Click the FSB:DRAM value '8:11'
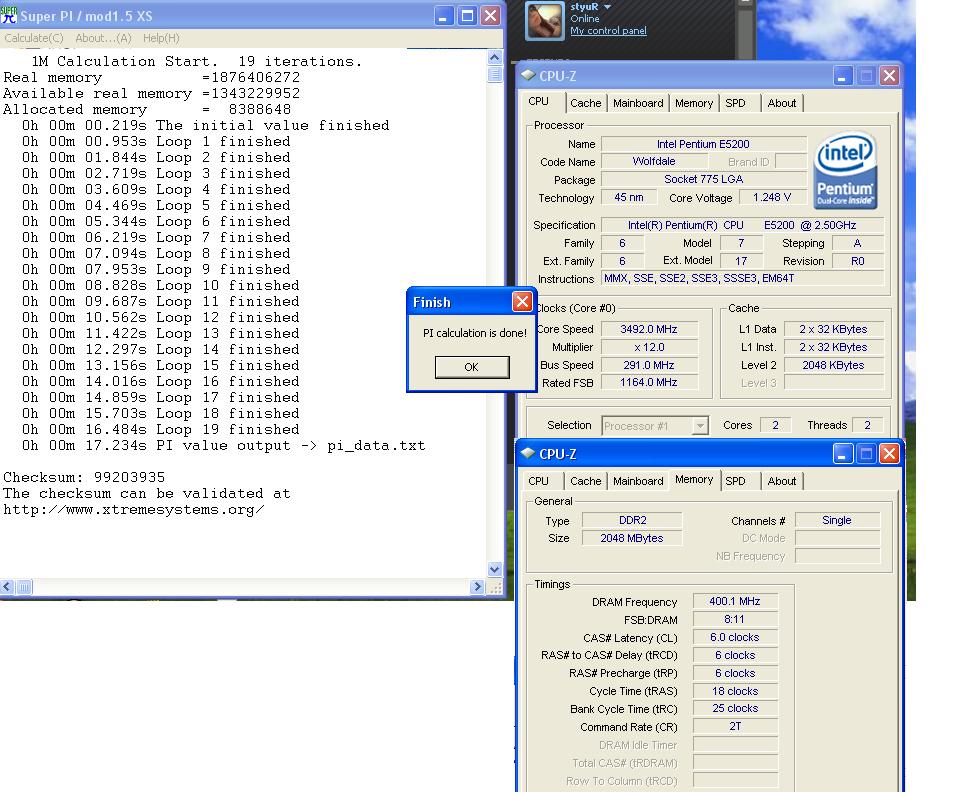Image resolution: width=975 pixels, height=792 pixels. (x=735, y=619)
